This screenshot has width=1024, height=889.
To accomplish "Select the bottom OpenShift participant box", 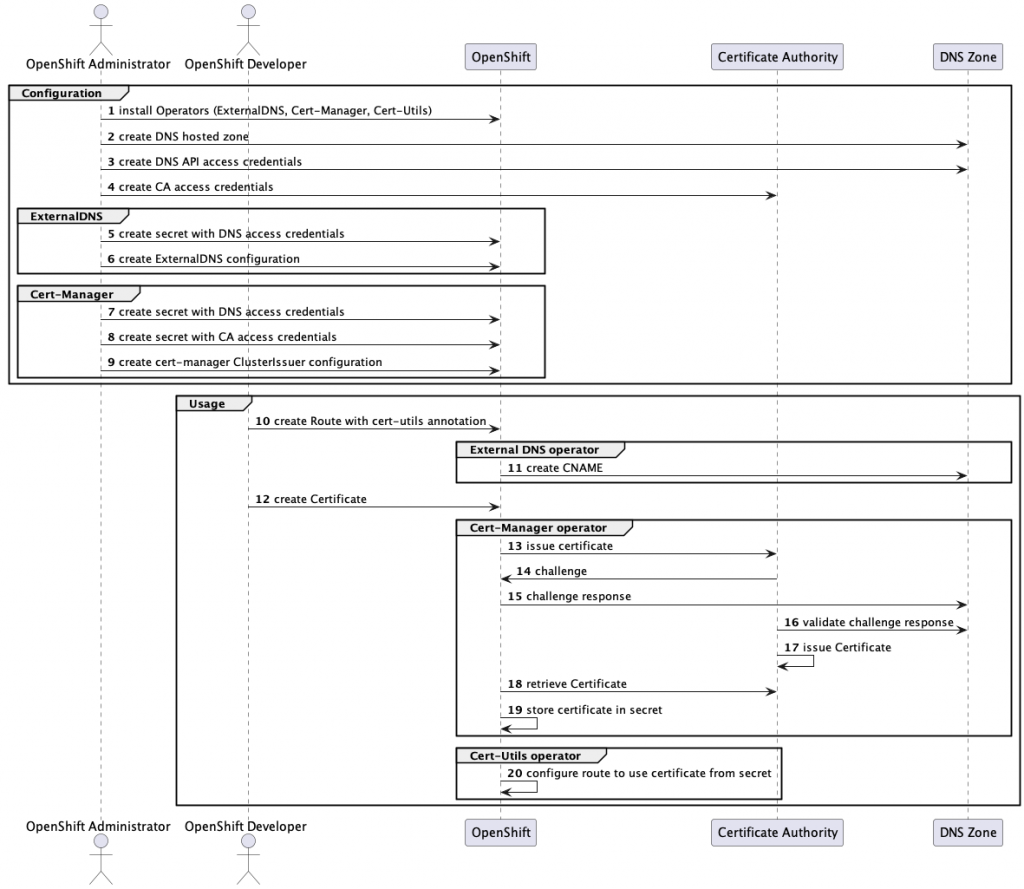I will [x=501, y=832].
